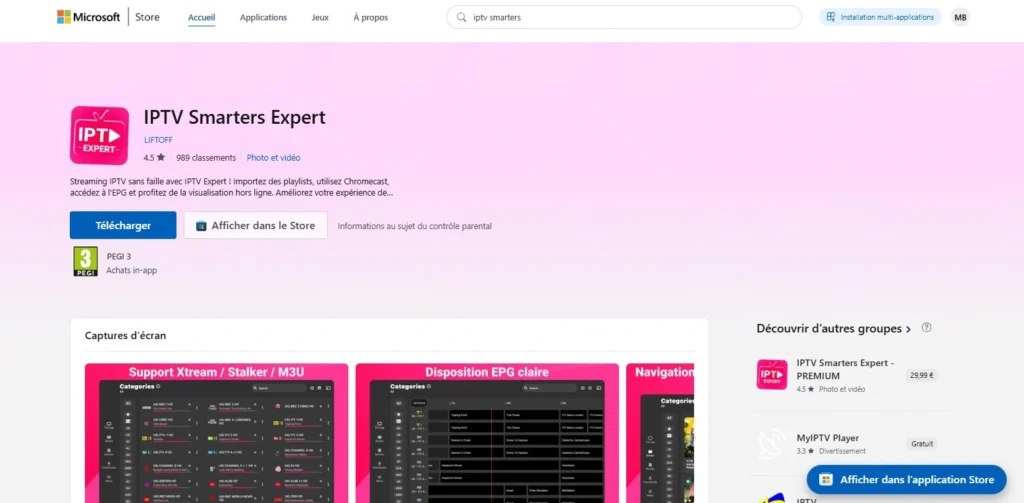Image resolution: width=1024 pixels, height=503 pixels.
Task: Click the PEGI 3 rating badge
Action: [x=85, y=261]
